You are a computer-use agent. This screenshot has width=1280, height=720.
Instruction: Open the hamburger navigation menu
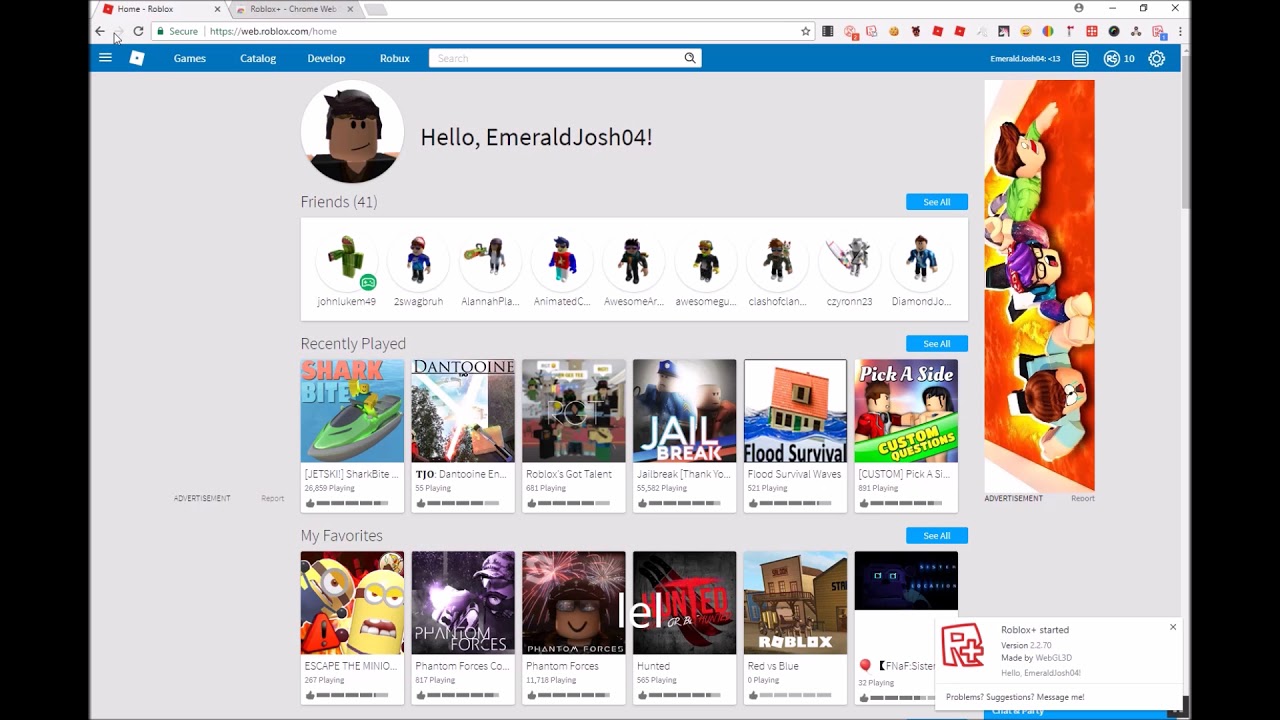105,58
